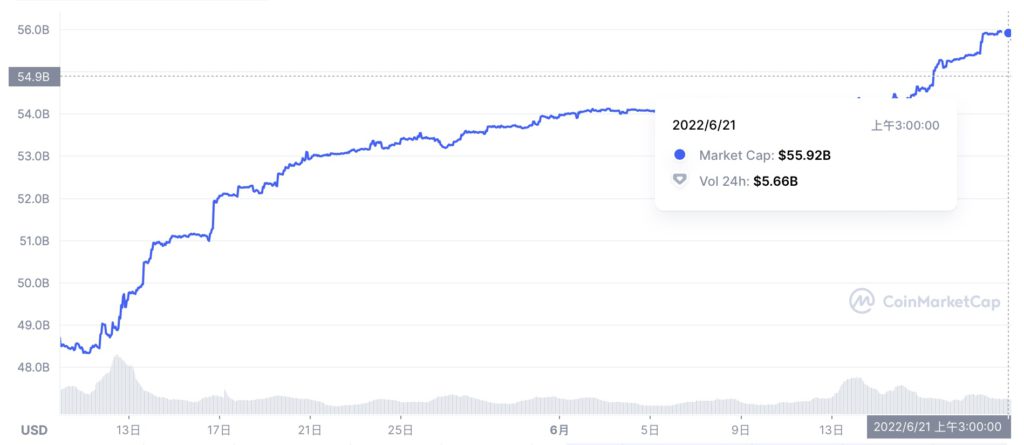The width and height of the screenshot is (1024, 445).
Task: Select the 25日 date on x-axis
Action: pos(400,430)
